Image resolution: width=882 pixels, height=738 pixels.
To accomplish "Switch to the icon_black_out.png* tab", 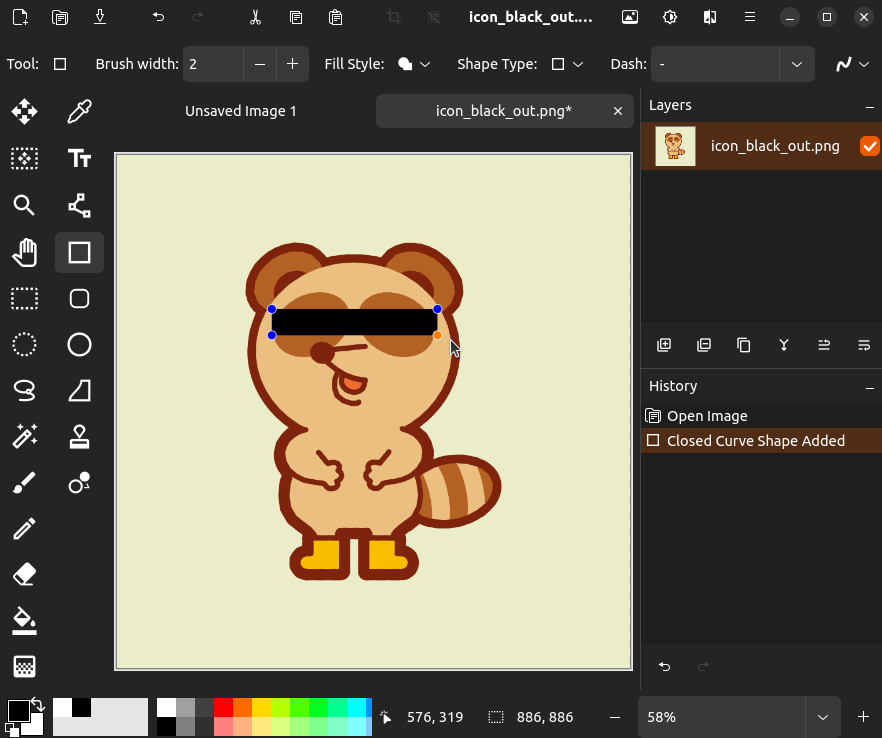I will point(503,111).
